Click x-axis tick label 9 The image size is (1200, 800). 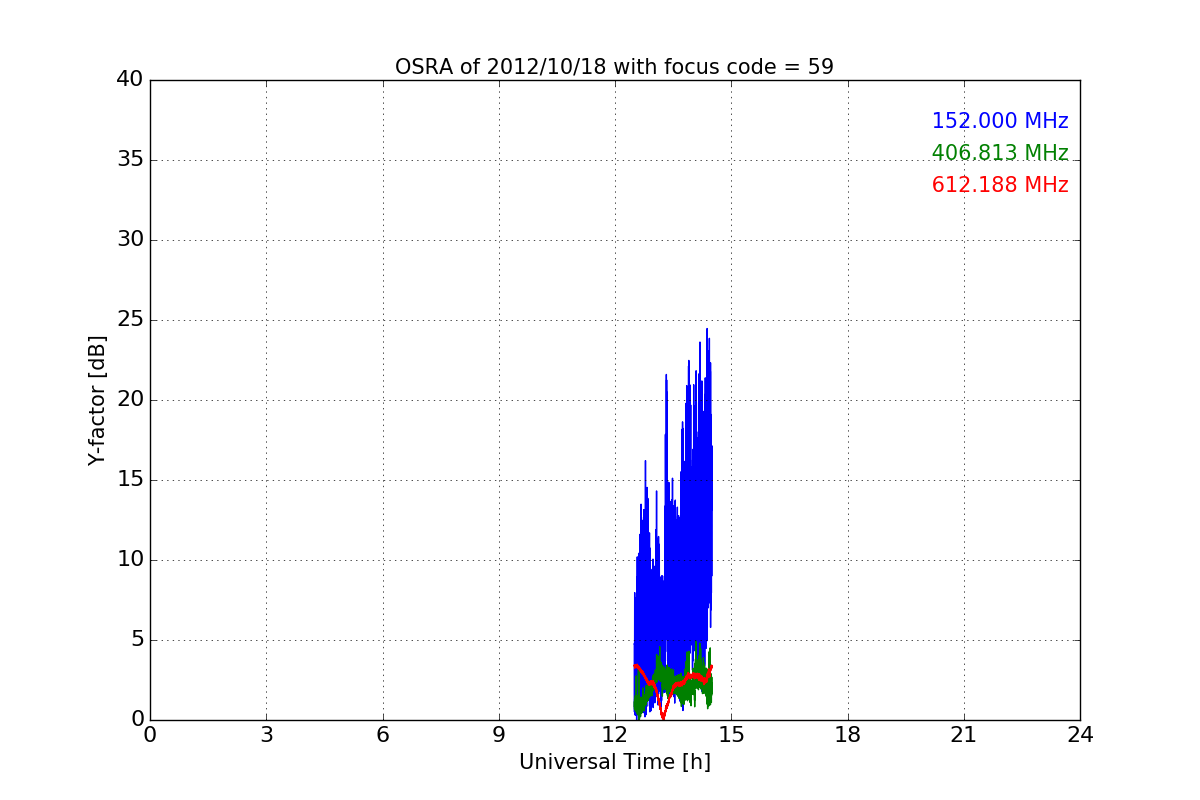(x=499, y=735)
